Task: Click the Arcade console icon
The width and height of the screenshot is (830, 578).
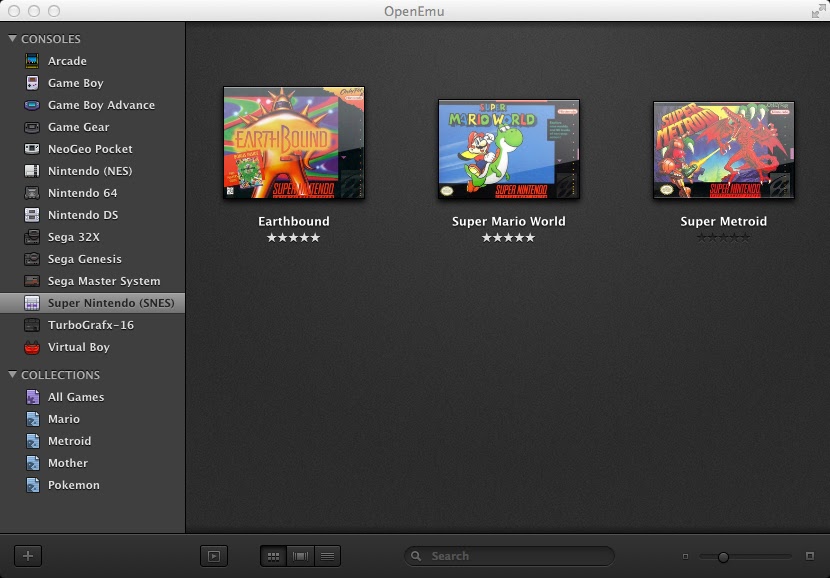Action: tap(32, 61)
